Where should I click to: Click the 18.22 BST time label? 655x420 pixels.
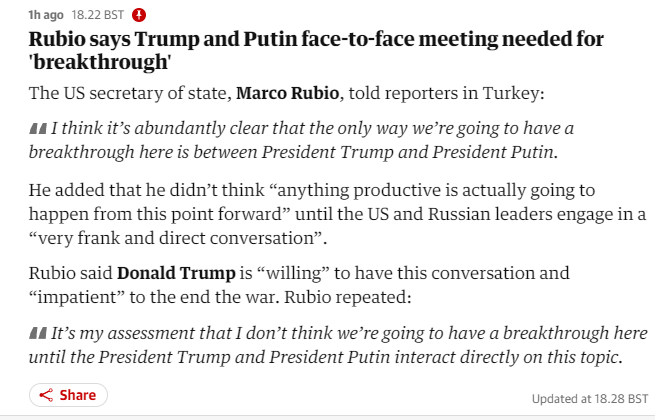tap(98, 15)
